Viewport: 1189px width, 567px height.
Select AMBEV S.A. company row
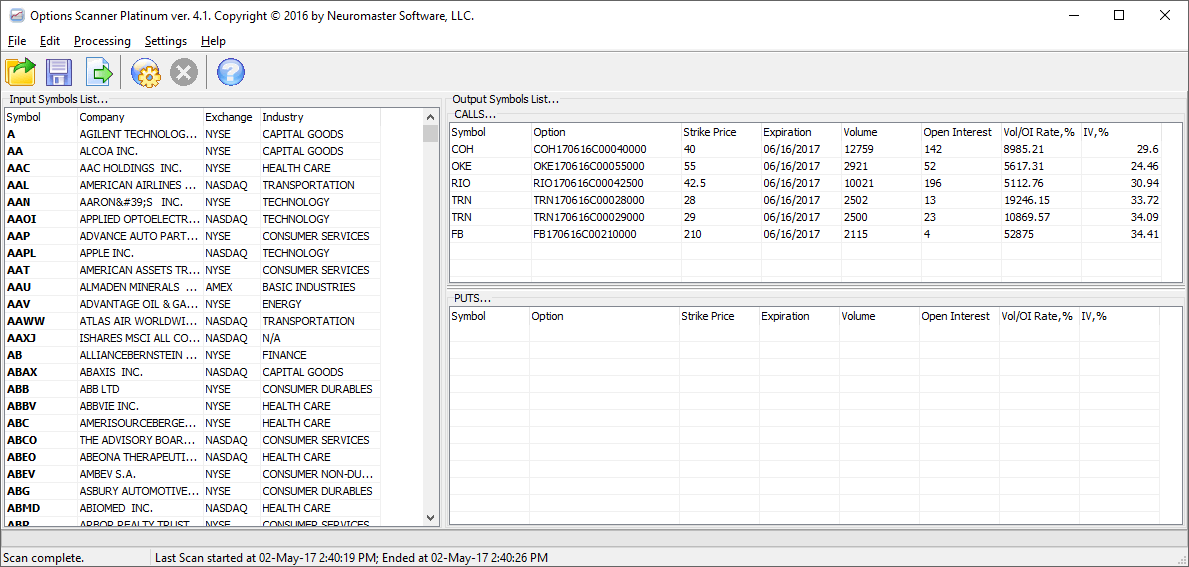pos(193,474)
